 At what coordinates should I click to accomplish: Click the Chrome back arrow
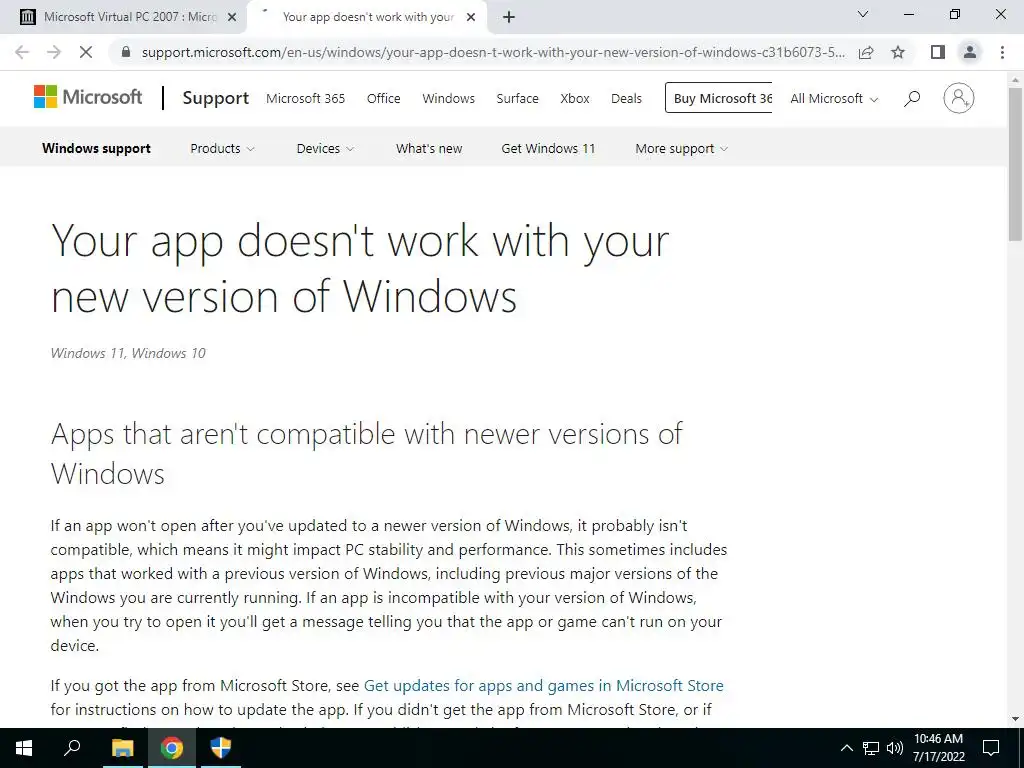coord(22,52)
